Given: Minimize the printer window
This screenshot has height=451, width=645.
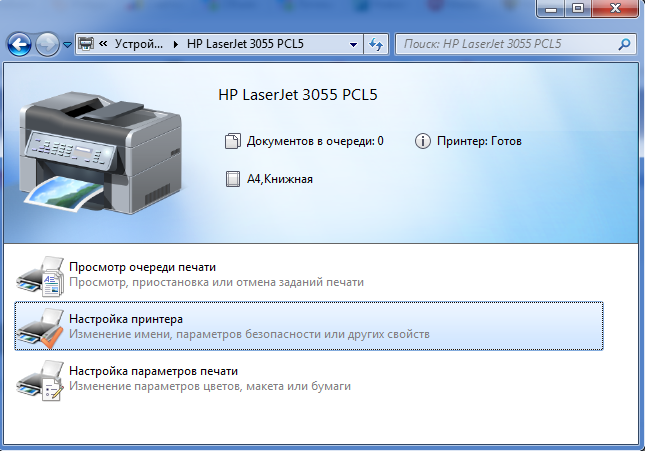Looking at the screenshot, I should pos(551,9).
